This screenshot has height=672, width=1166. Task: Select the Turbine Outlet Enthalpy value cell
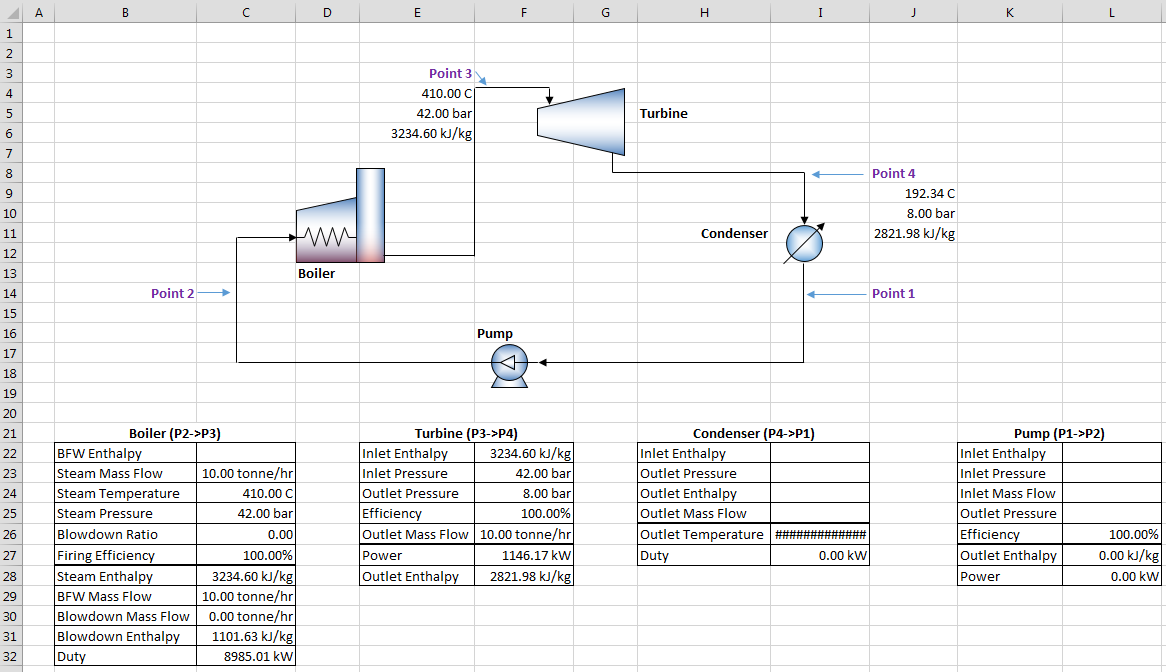pyautogui.click(x=524, y=576)
